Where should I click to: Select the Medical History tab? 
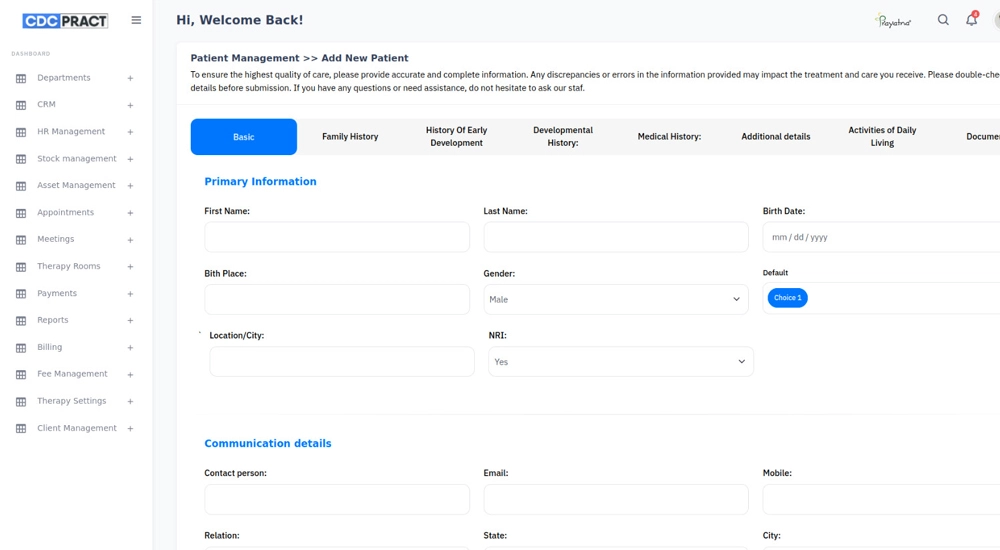(669, 137)
